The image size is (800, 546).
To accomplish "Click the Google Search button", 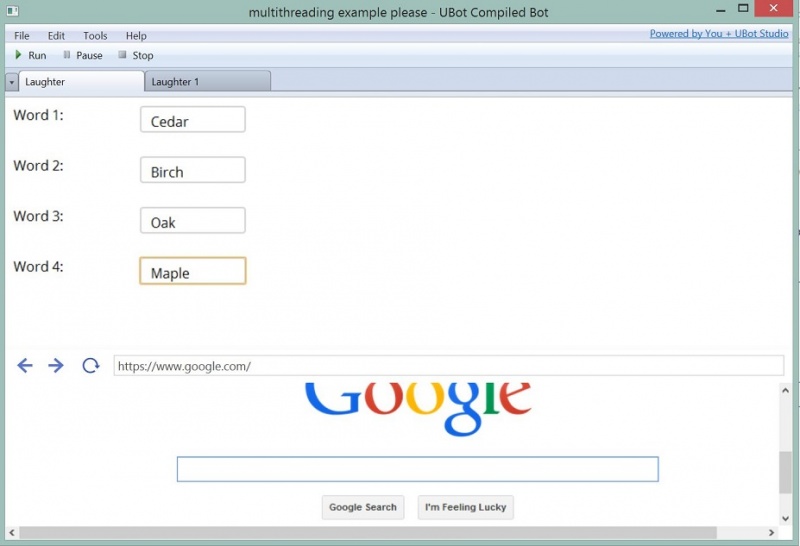I will 363,507.
